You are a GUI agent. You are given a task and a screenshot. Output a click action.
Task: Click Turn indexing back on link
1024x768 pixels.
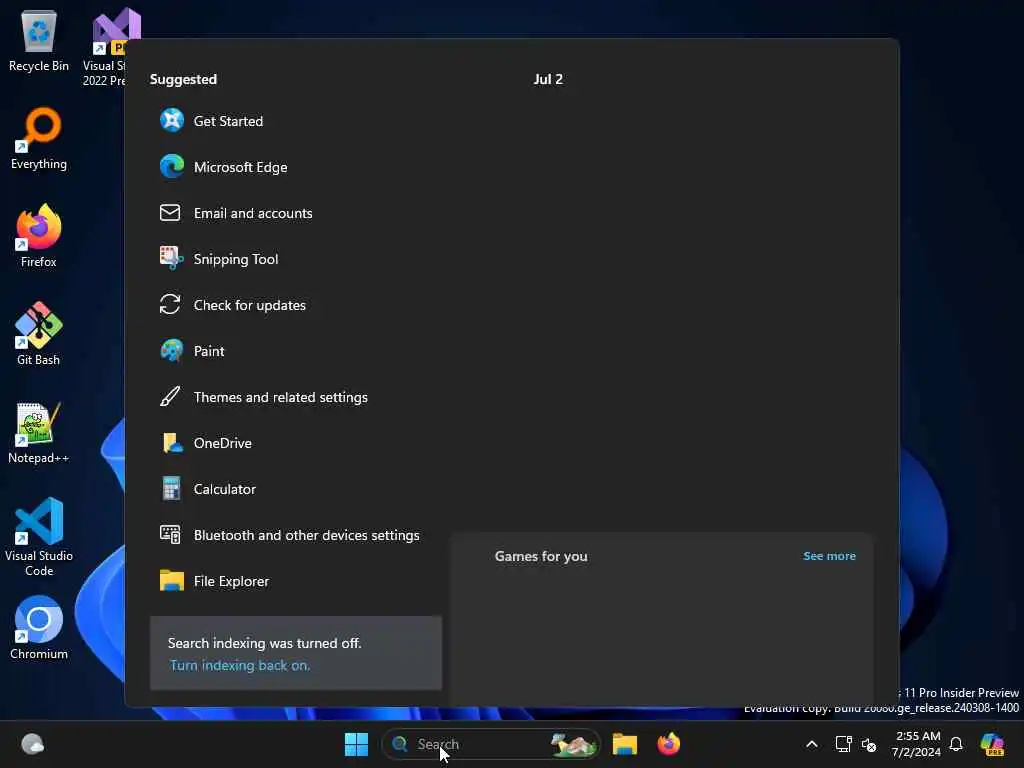(x=240, y=665)
